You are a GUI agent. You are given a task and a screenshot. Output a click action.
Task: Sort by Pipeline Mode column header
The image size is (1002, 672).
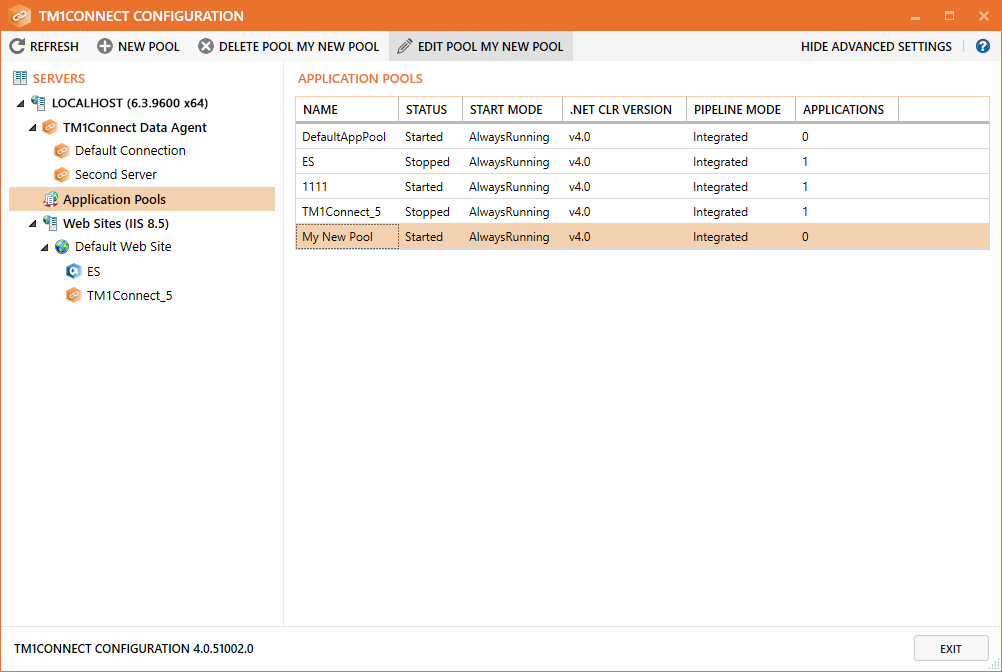coord(741,109)
